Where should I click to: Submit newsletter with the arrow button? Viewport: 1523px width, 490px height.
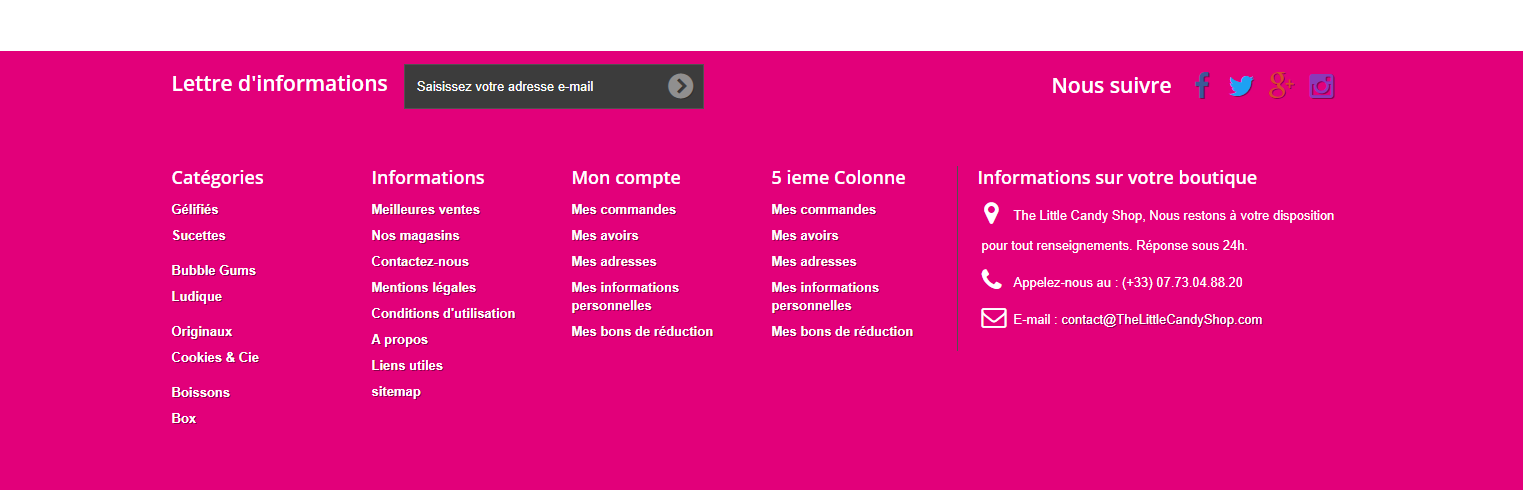pos(680,86)
